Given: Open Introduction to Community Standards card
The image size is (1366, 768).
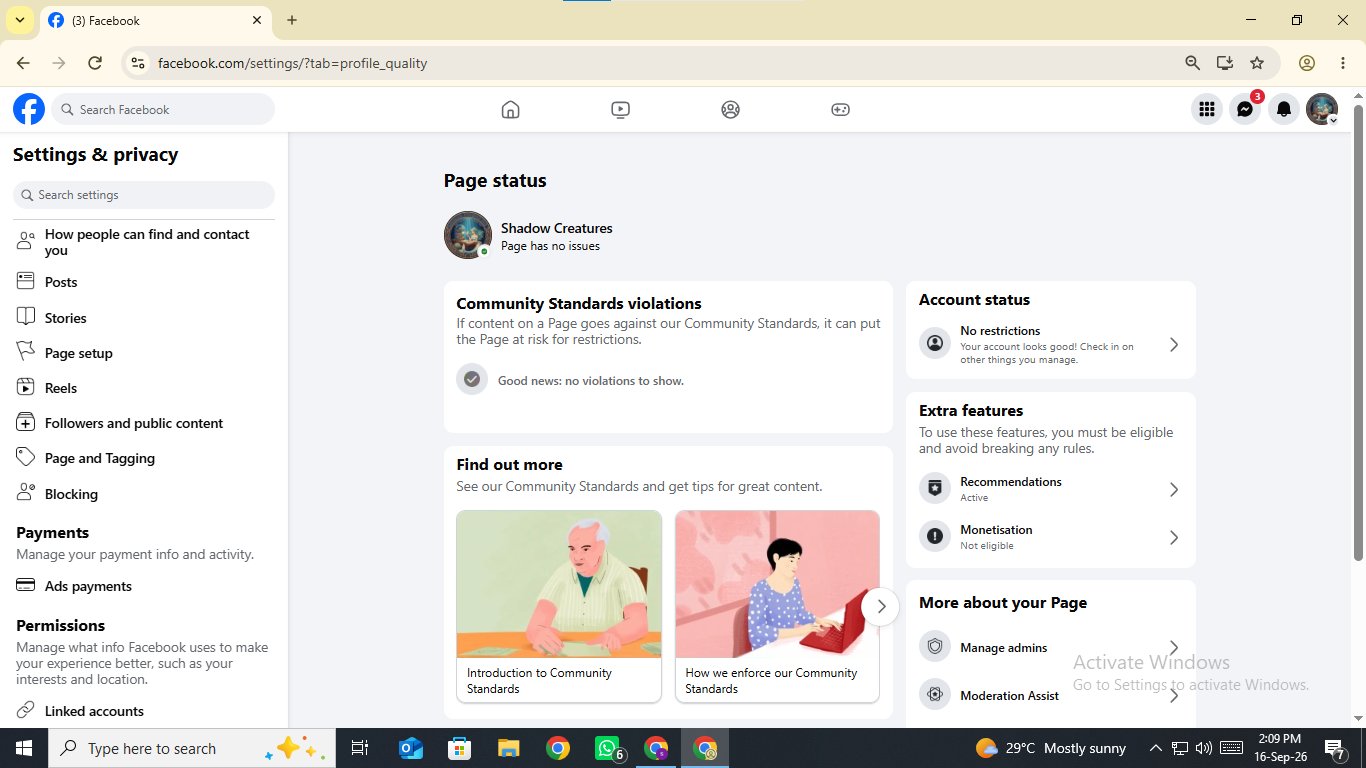Looking at the screenshot, I should tap(559, 607).
